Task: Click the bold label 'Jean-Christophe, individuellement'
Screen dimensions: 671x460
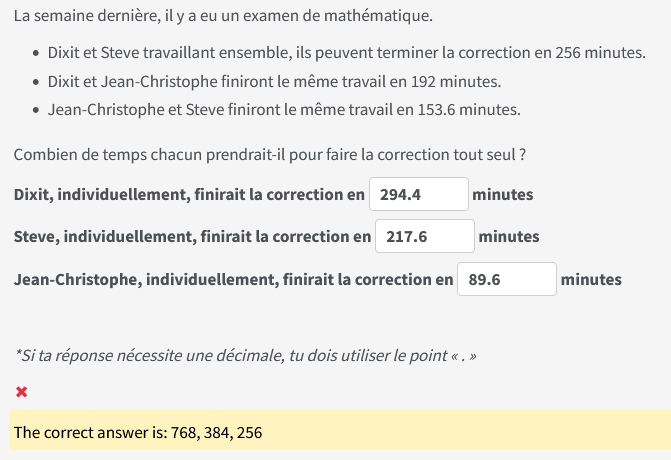Action: (x=233, y=279)
